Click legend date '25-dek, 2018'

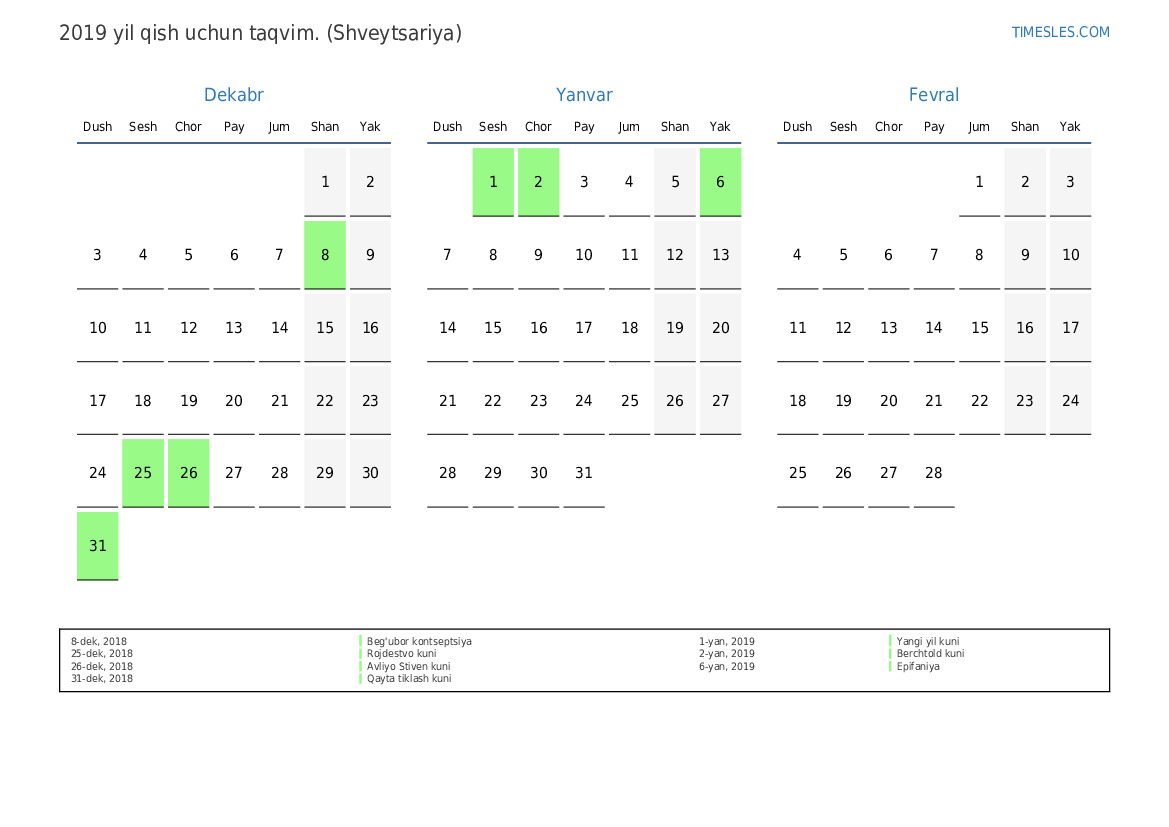click(102, 653)
